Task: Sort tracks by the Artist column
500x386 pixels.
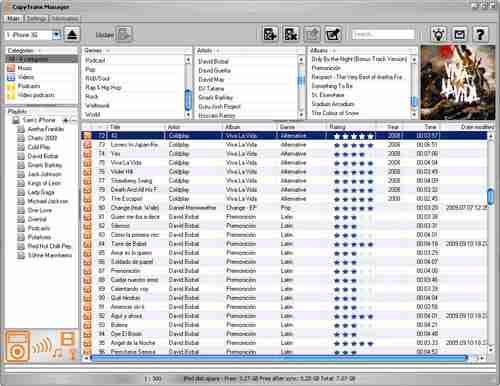Action: tap(193, 127)
